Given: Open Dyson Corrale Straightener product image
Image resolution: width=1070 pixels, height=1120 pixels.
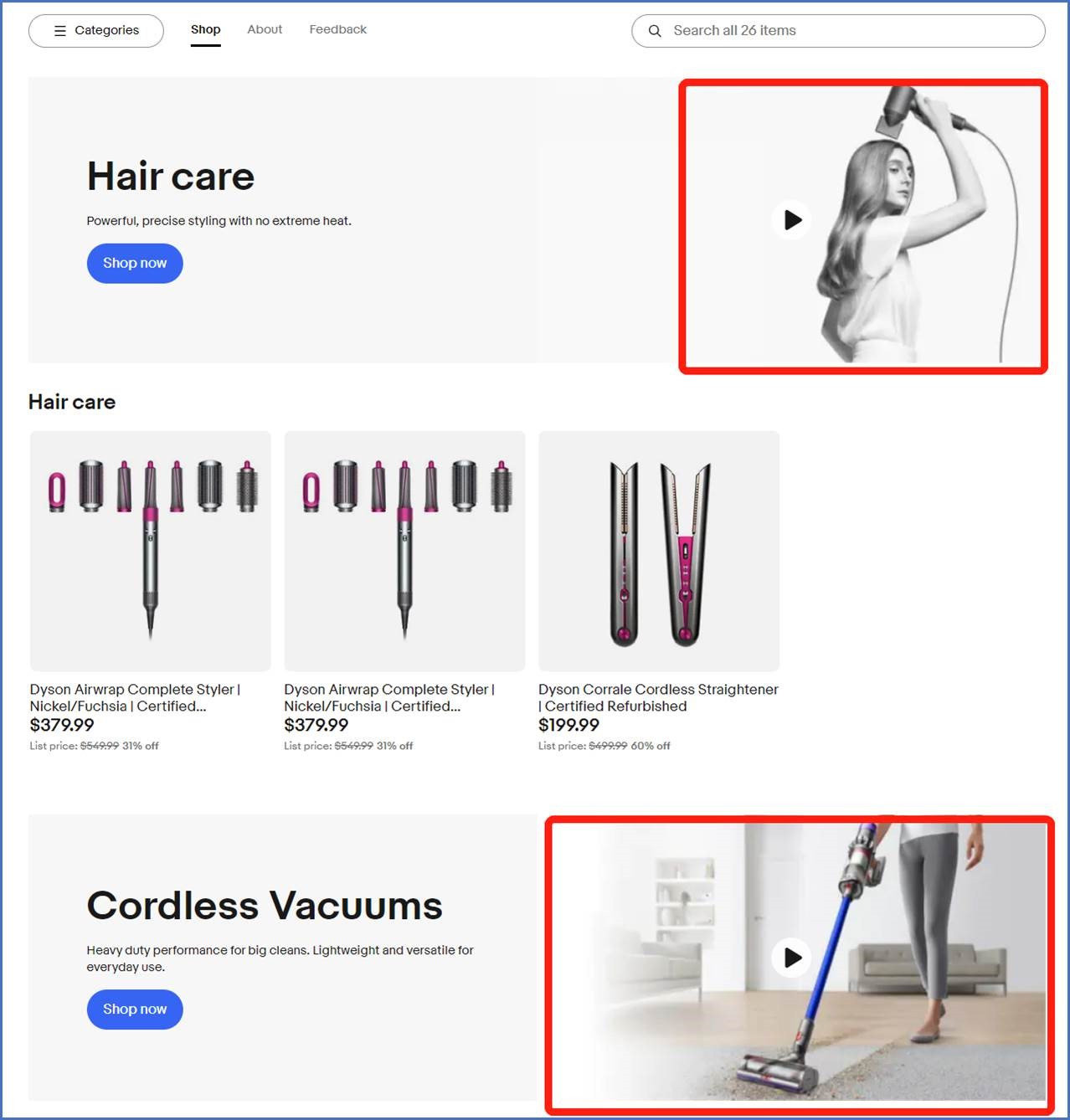Looking at the screenshot, I should 659,551.
